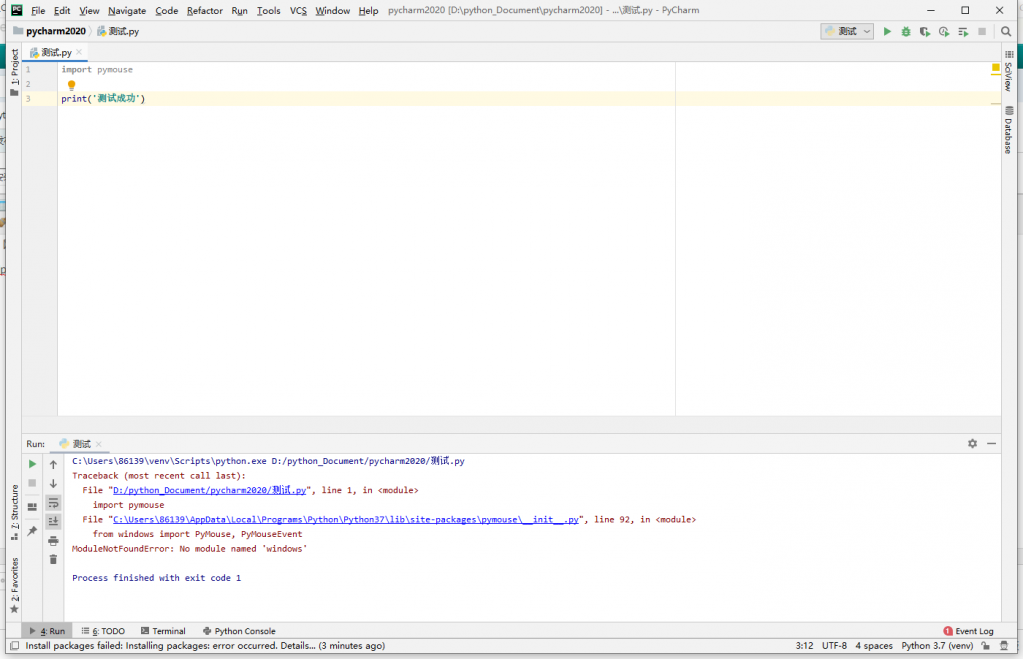
Task: Open UTF-8 encoding selector in status bar
Action: (834, 646)
